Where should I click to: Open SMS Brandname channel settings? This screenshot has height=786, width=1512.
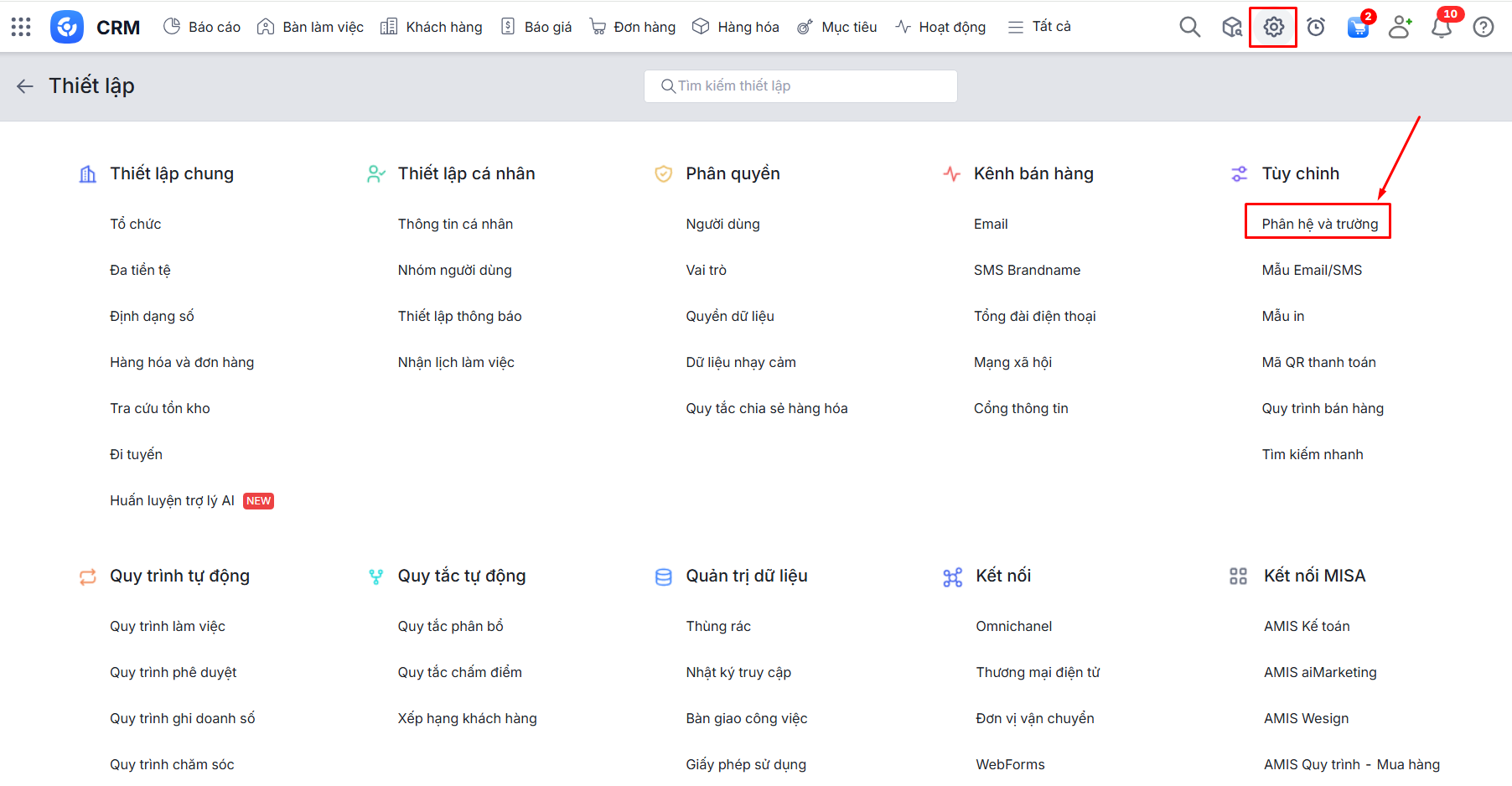(x=1027, y=270)
